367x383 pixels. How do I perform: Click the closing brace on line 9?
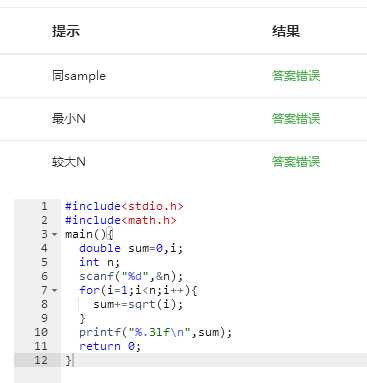pos(83,319)
